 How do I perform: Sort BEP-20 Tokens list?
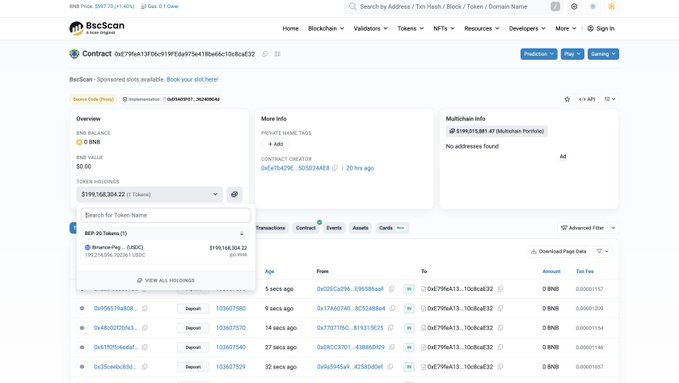point(242,234)
